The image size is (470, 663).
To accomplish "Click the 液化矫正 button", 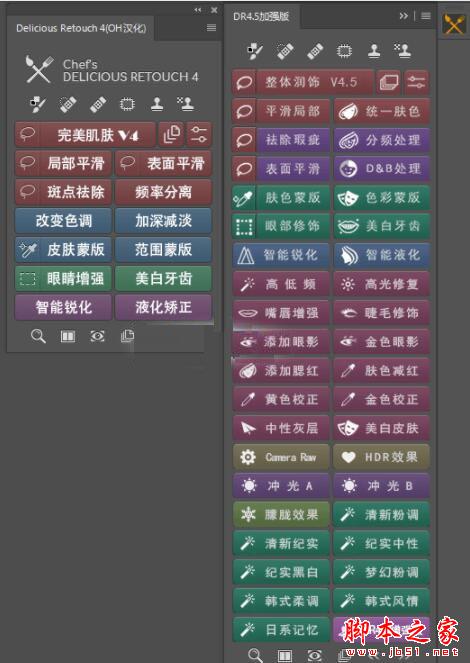I will [x=164, y=307].
